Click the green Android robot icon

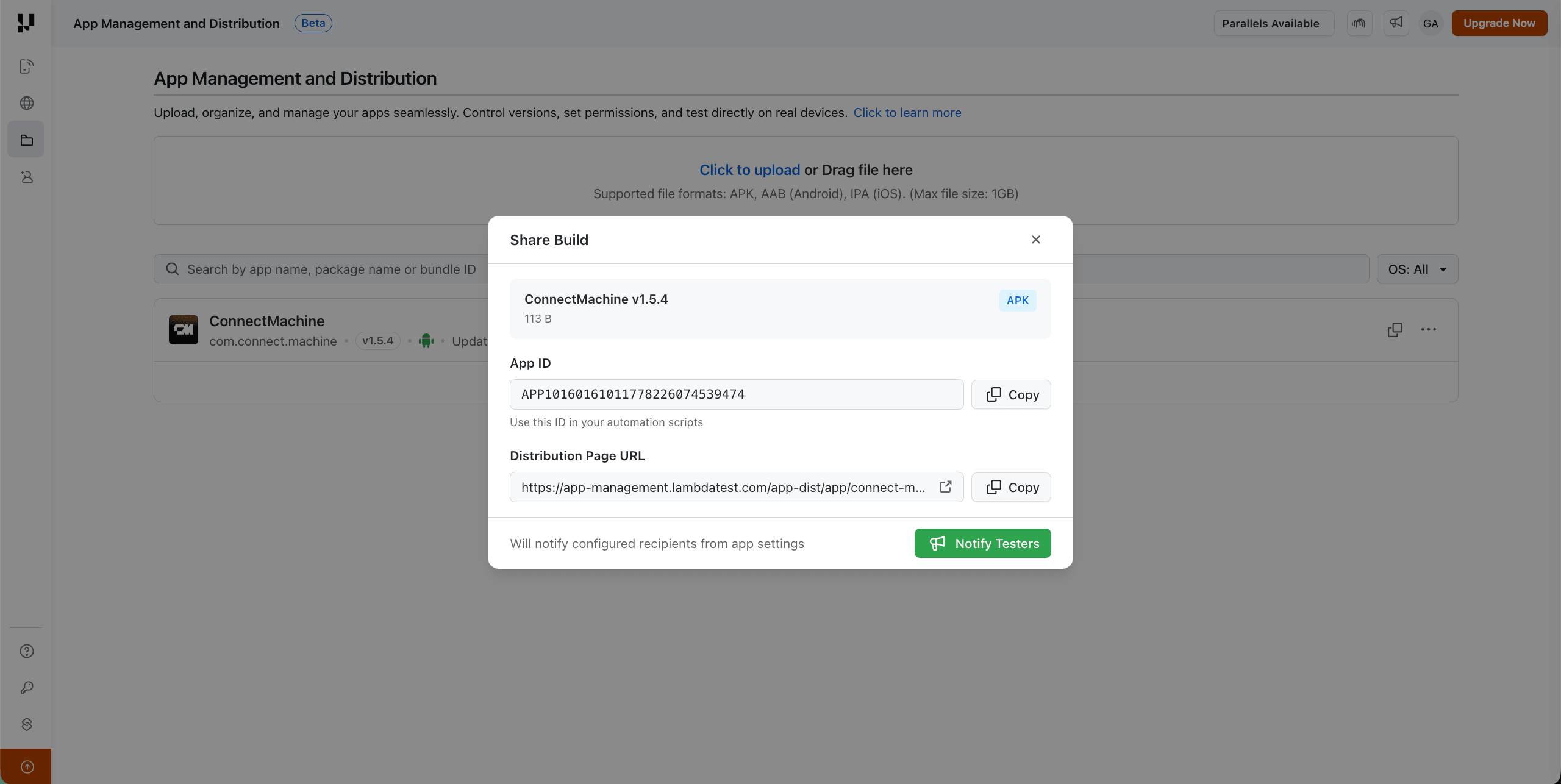point(426,341)
